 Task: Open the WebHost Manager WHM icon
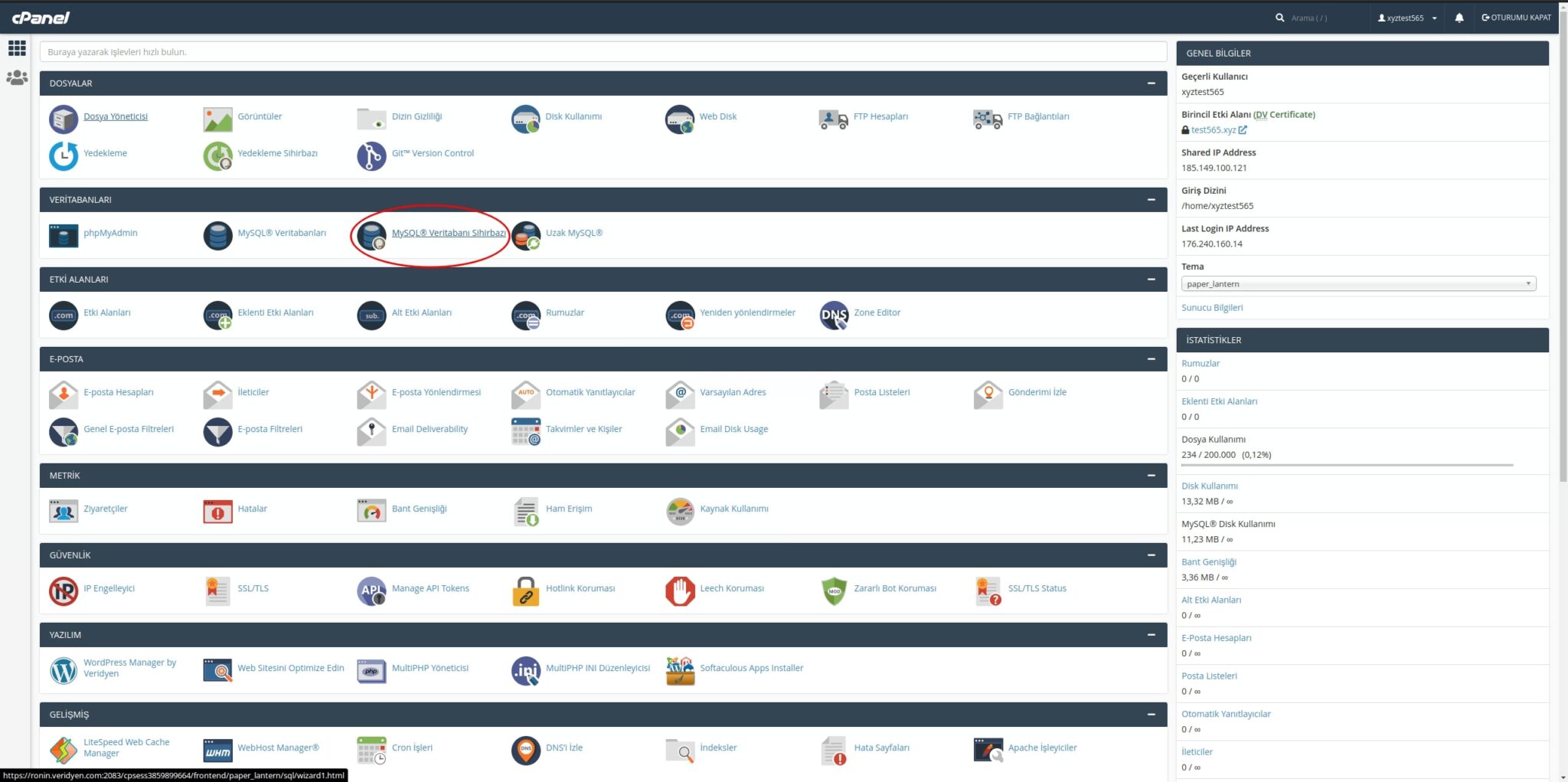[x=217, y=751]
